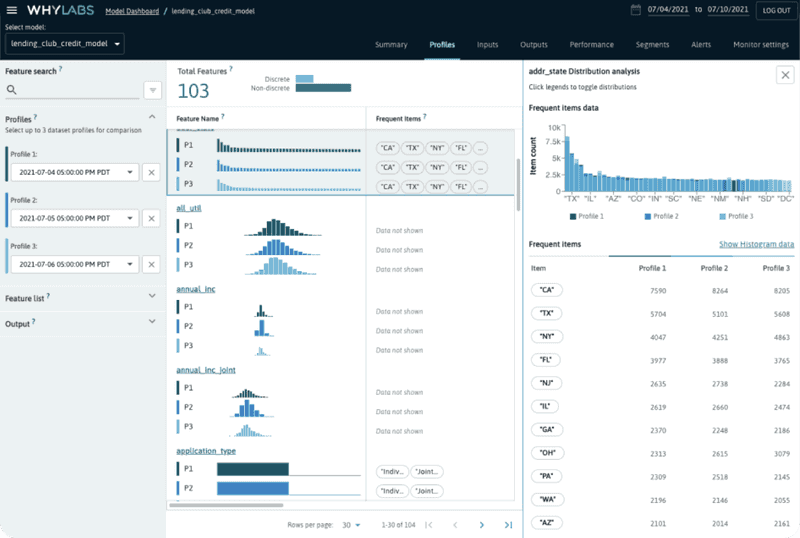This screenshot has width=800, height=538.
Task: Click the Show Histogram data link
Action: coord(757,244)
